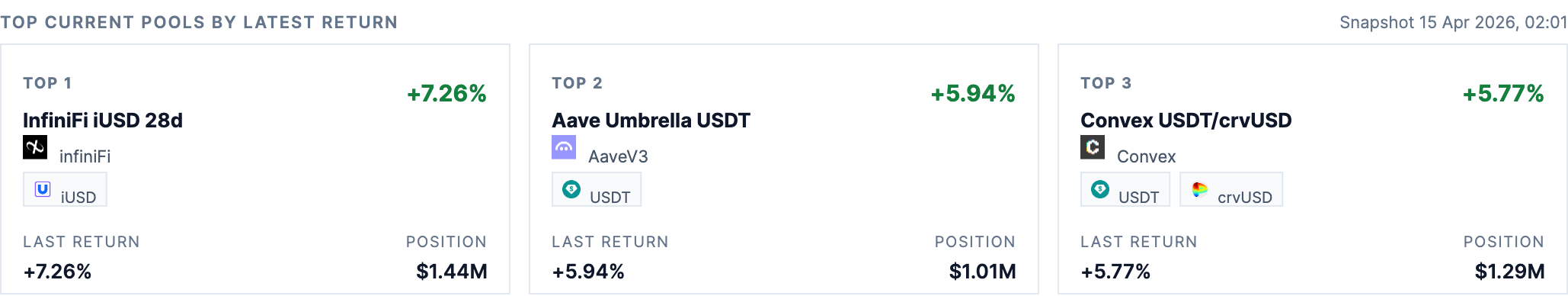Select the iUSD token chip
Screen dimensions: 1568x296
pos(65,189)
